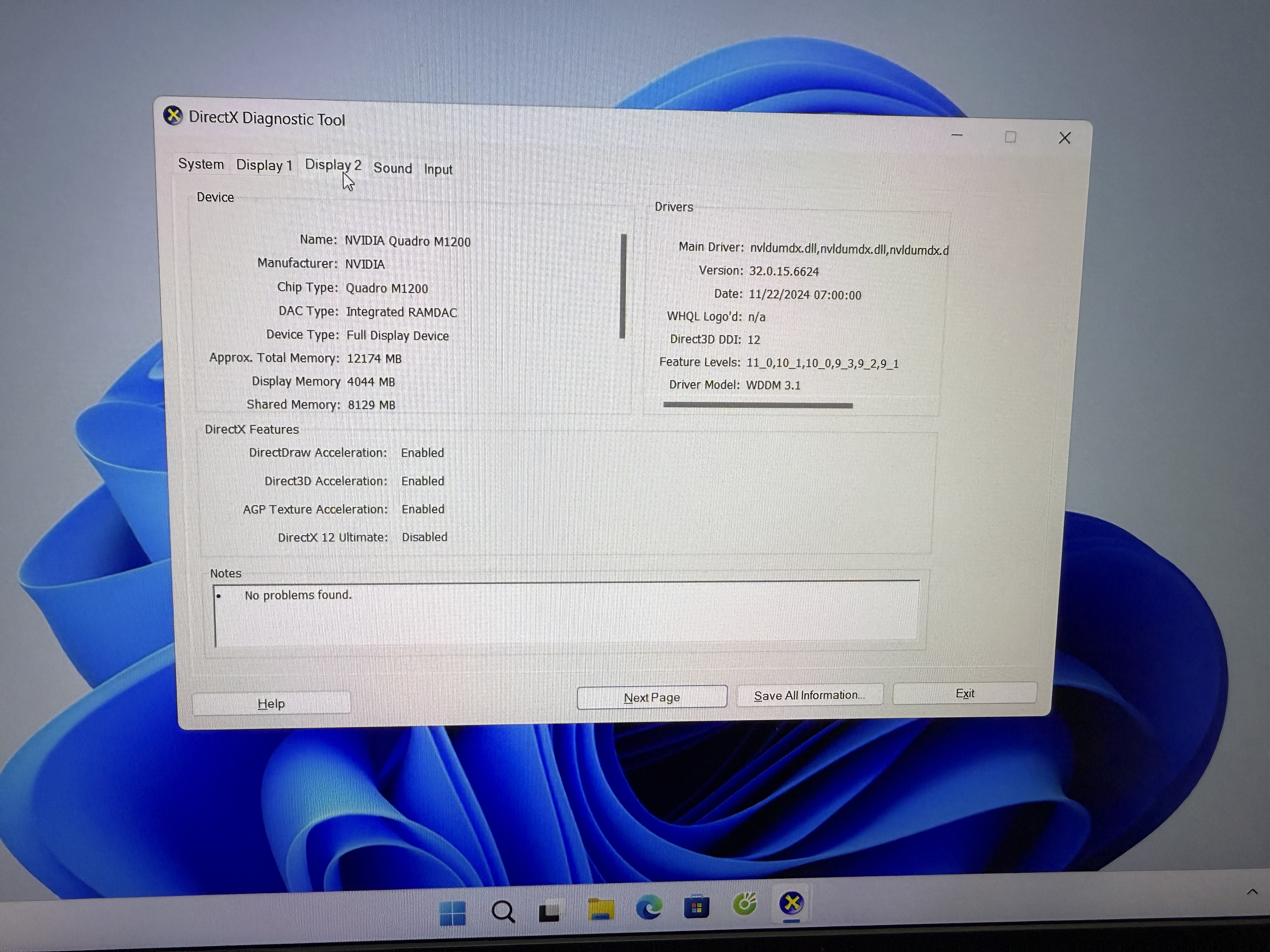Click the Drivers panel horizontal scrollbar
Image resolution: width=1270 pixels, height=952 pixels.
(x=758, y=405)
